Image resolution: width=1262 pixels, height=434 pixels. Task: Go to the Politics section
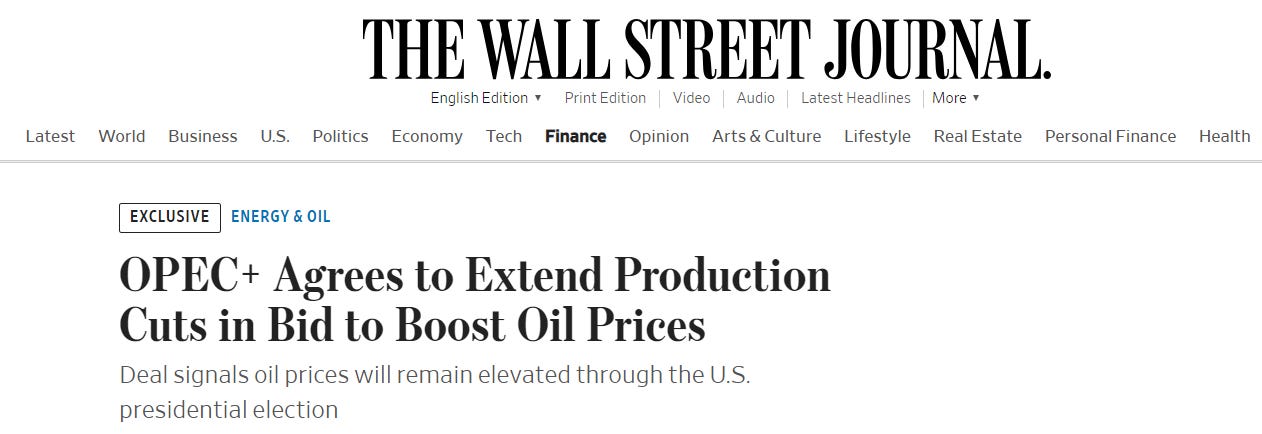[x=340, y=136]
